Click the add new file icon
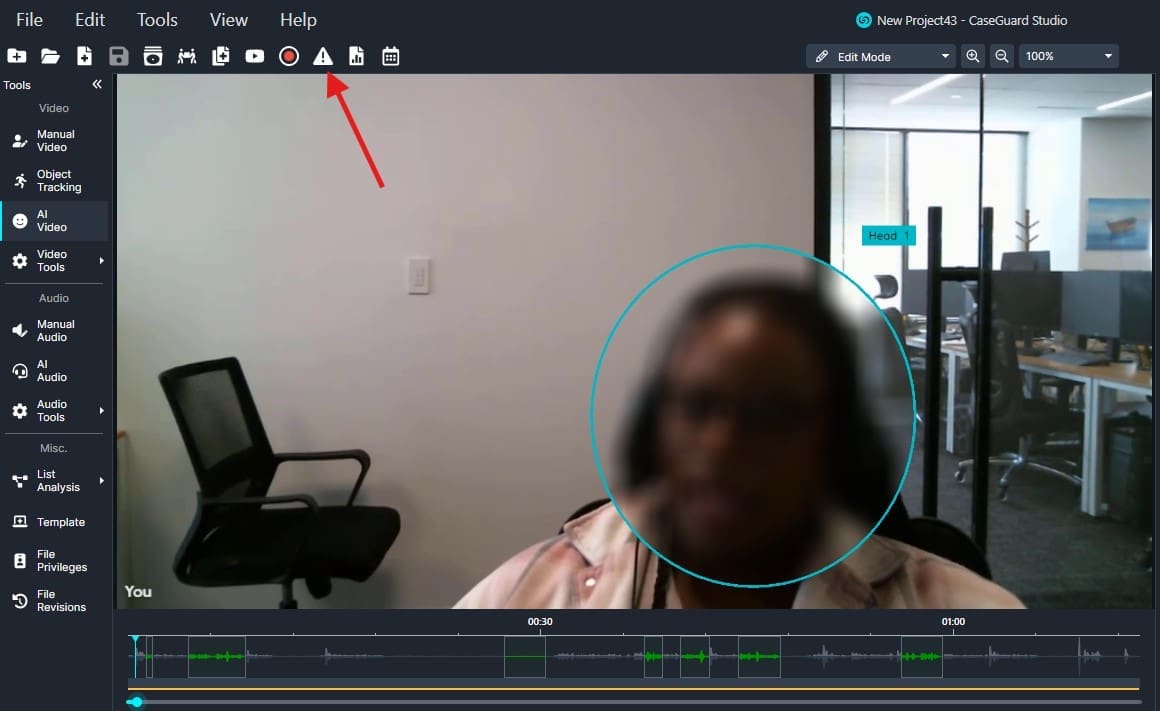Screen dimensions: 1160x711 [x=85, y=57]
